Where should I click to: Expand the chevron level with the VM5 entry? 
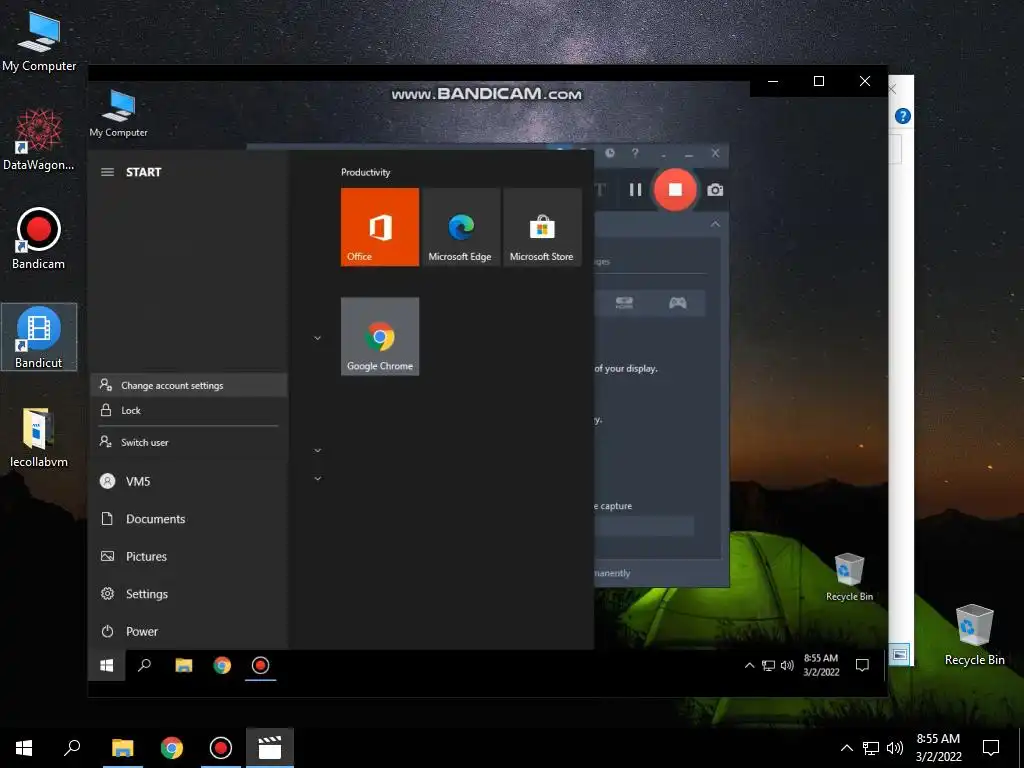pos(317,478)
